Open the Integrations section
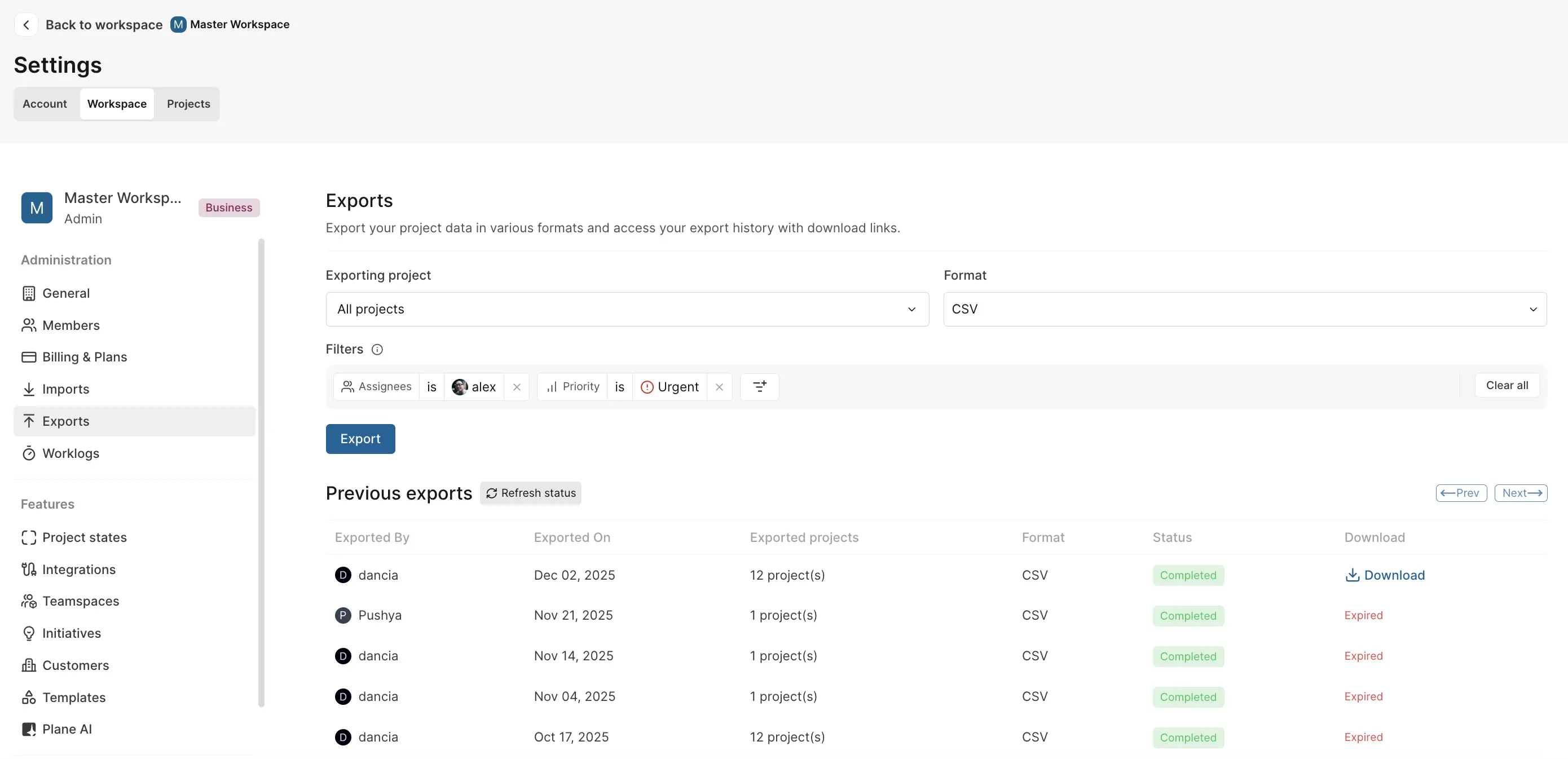Image resolution: width=1568 pixels, height=759 pixels. click(x=79, y=569)
